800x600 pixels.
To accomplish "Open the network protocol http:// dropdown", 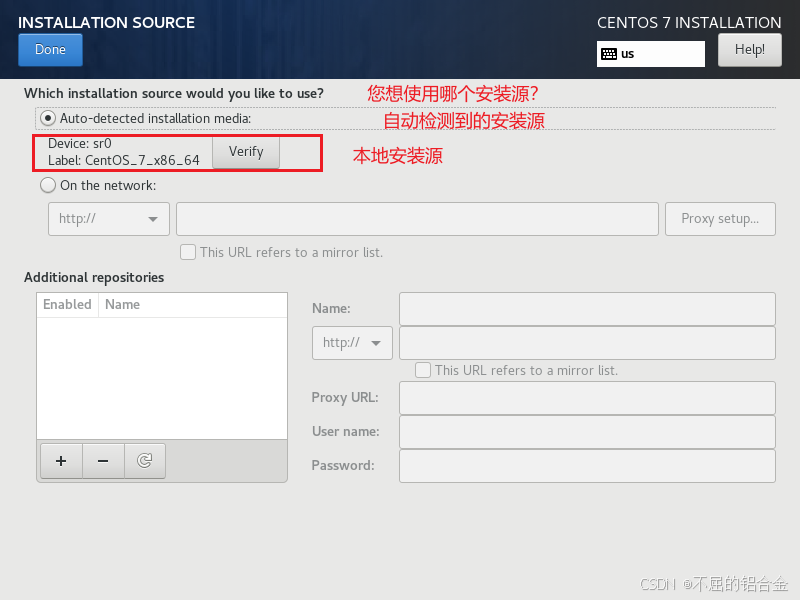I will click(108, 219).
